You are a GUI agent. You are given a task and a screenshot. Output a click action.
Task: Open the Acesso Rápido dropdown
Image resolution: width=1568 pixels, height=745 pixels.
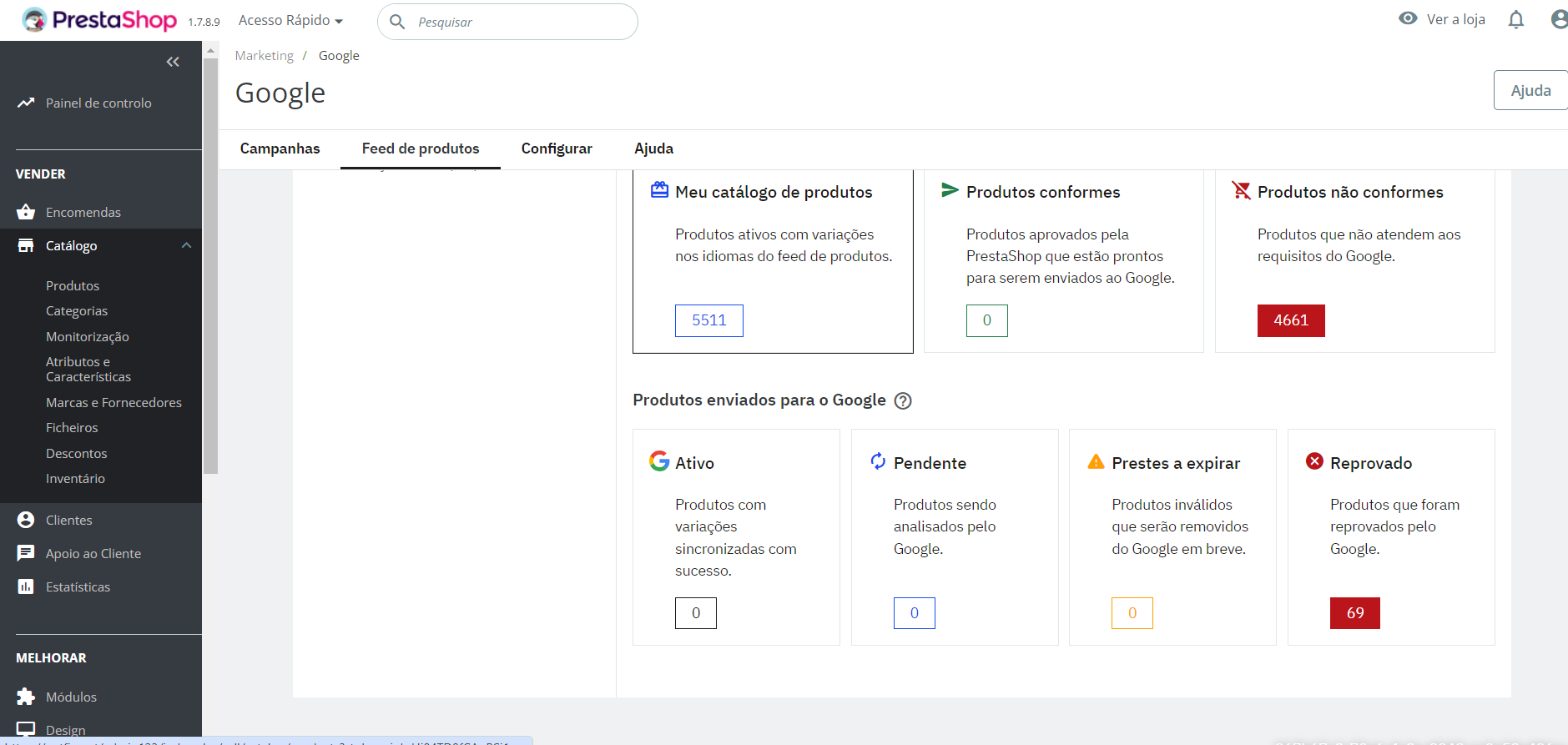[x=290, y=20]
